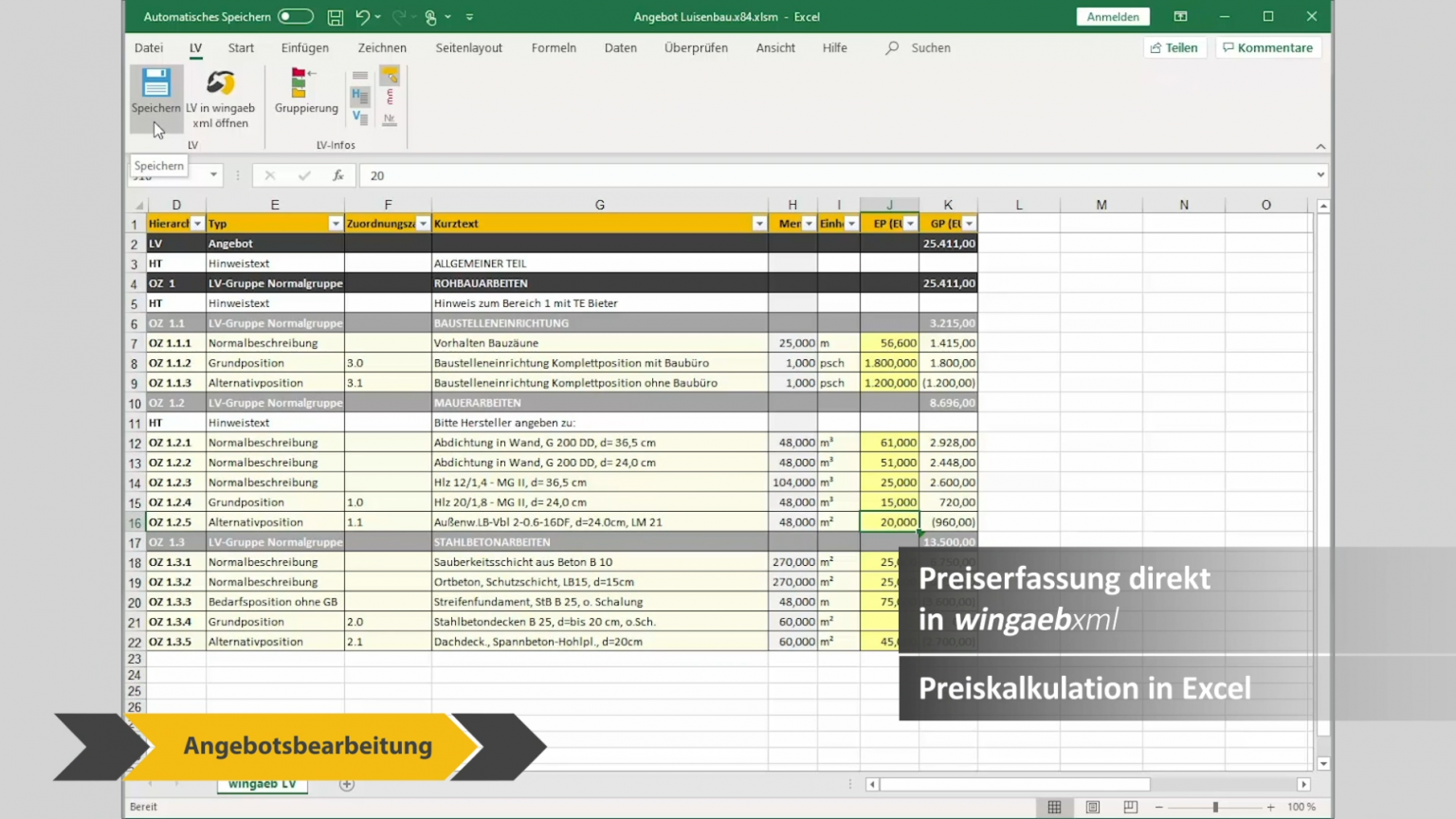Screen dimensions: 1456x819
Task: Open the Typ column filter dropdown
Action: pos(336,223)
